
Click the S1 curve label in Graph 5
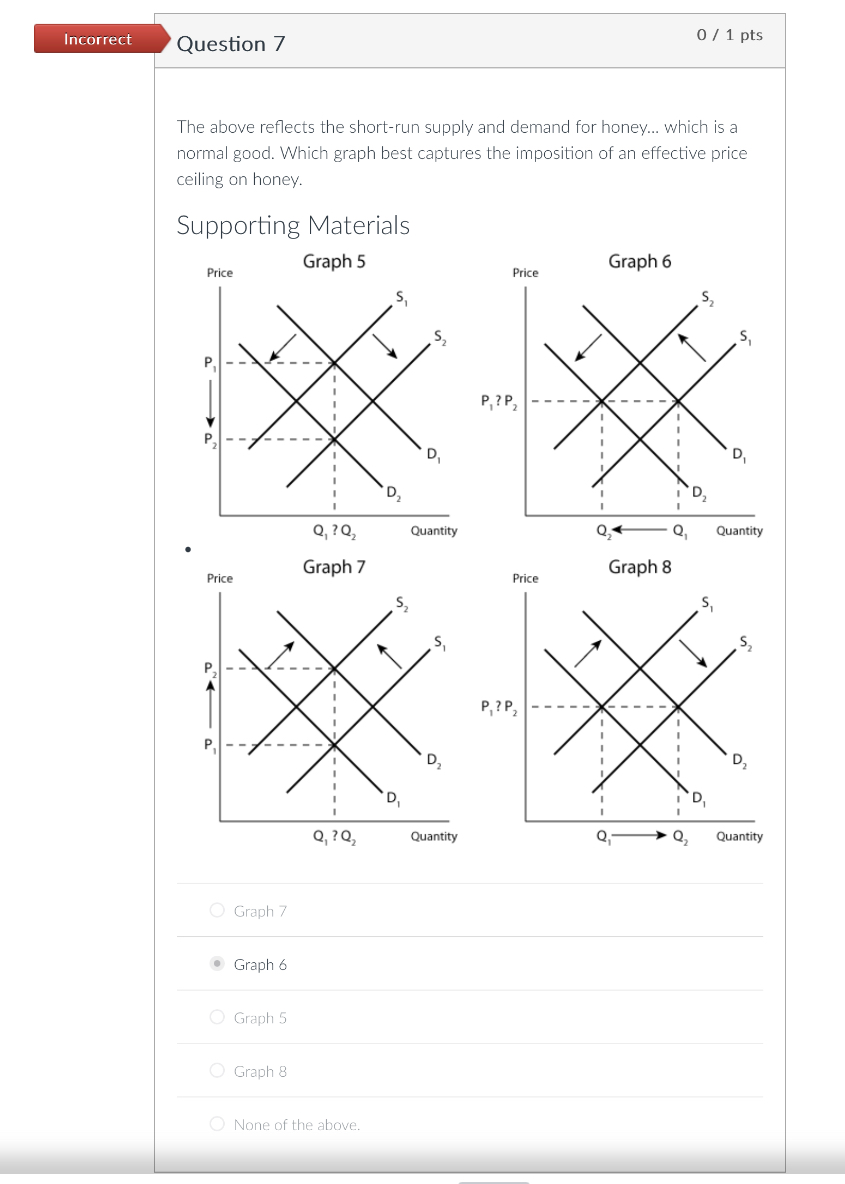pos(400,297)
